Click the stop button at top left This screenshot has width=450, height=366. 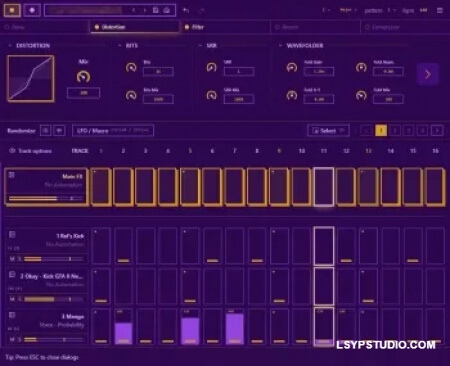click(12, 10)
